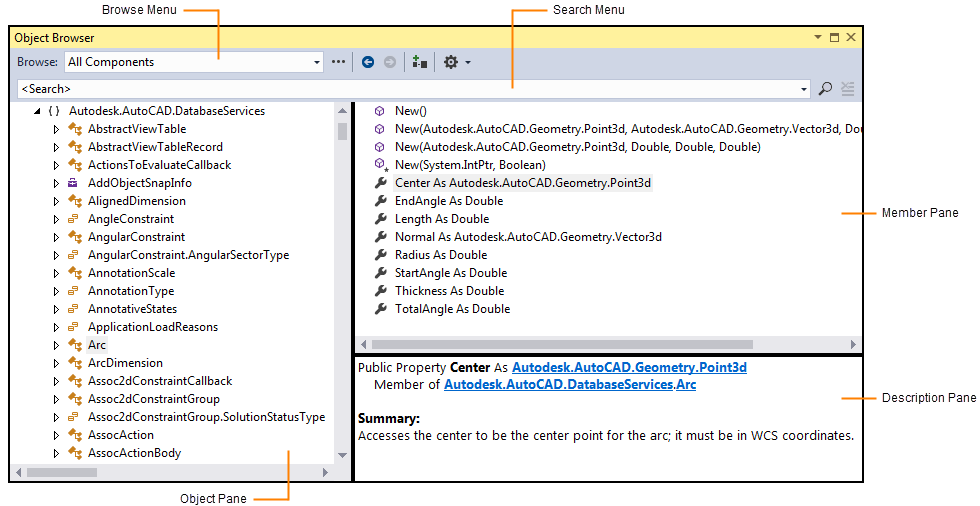The width and height of the screenshot is (980, 506).
Task: Expand the AbstractViewTable node
Action: coord(56,129)
